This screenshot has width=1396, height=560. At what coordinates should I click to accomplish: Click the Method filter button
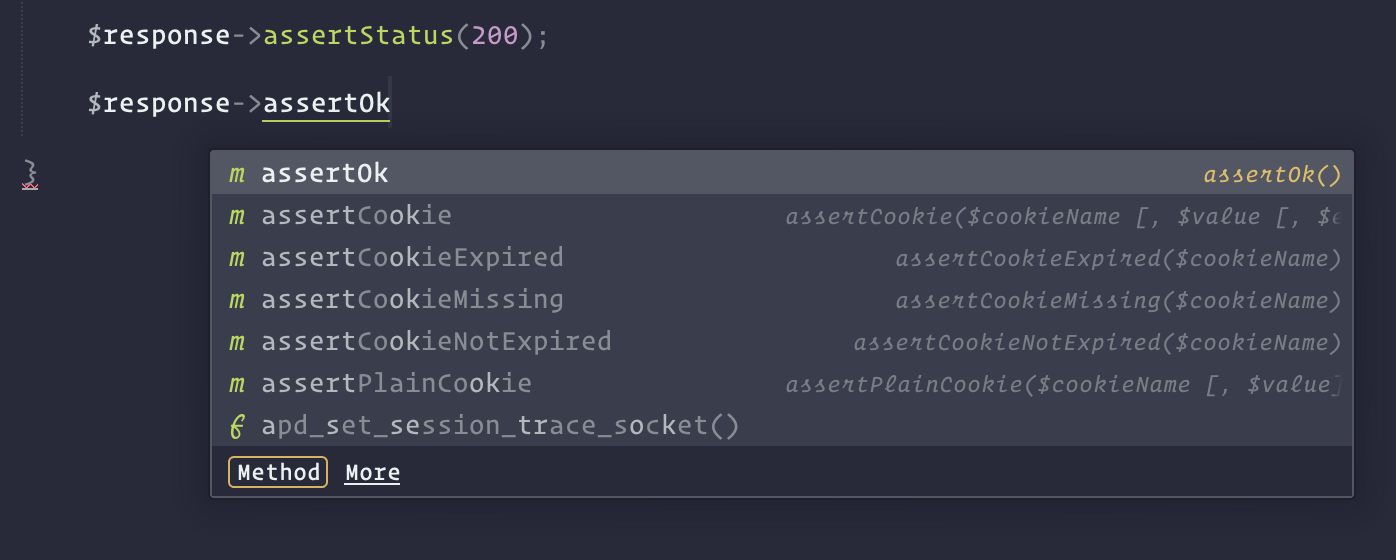278,472
